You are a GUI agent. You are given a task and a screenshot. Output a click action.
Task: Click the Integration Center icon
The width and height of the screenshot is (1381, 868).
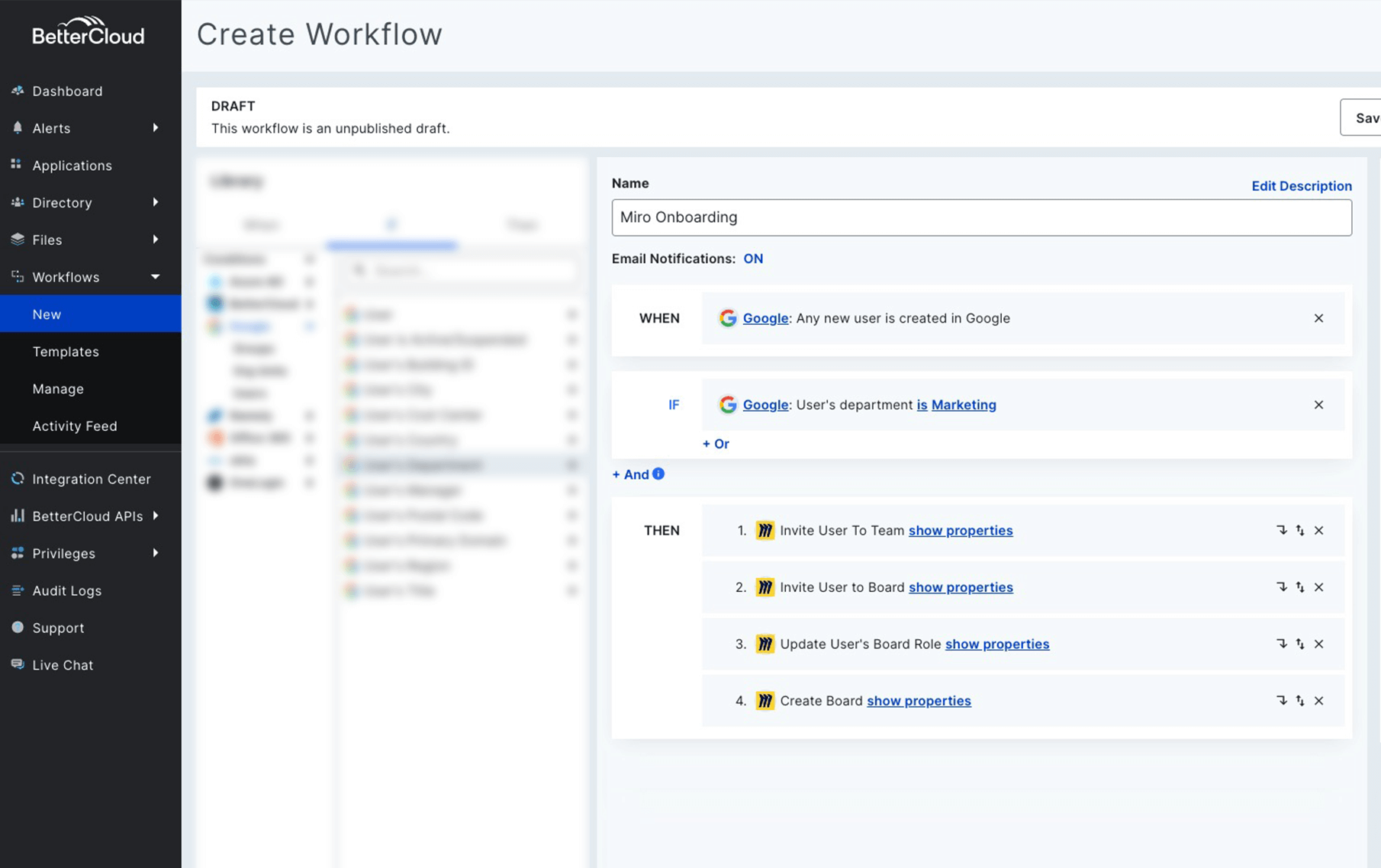click(18, 478)
